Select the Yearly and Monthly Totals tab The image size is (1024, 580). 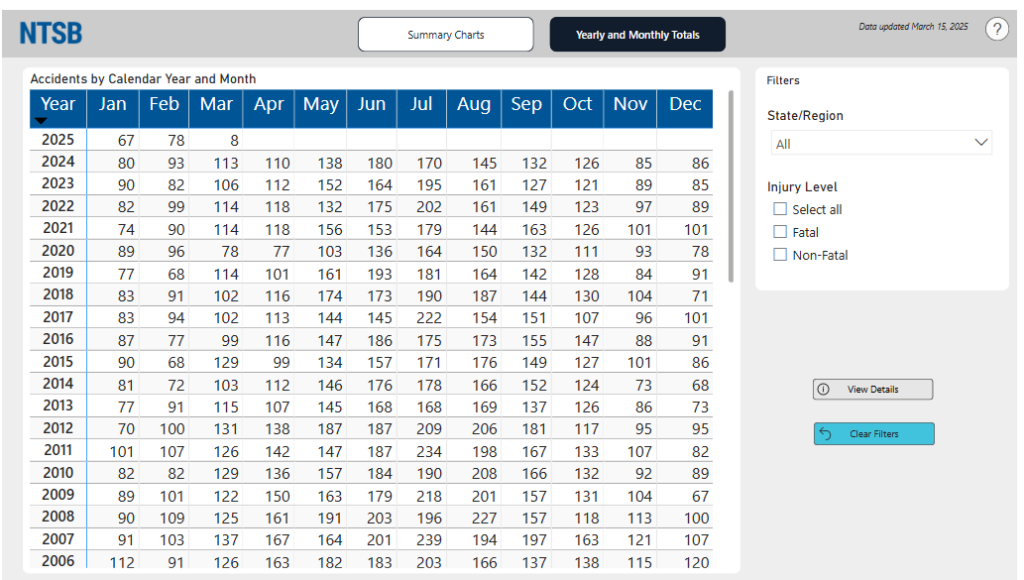[x=637, y=35]
